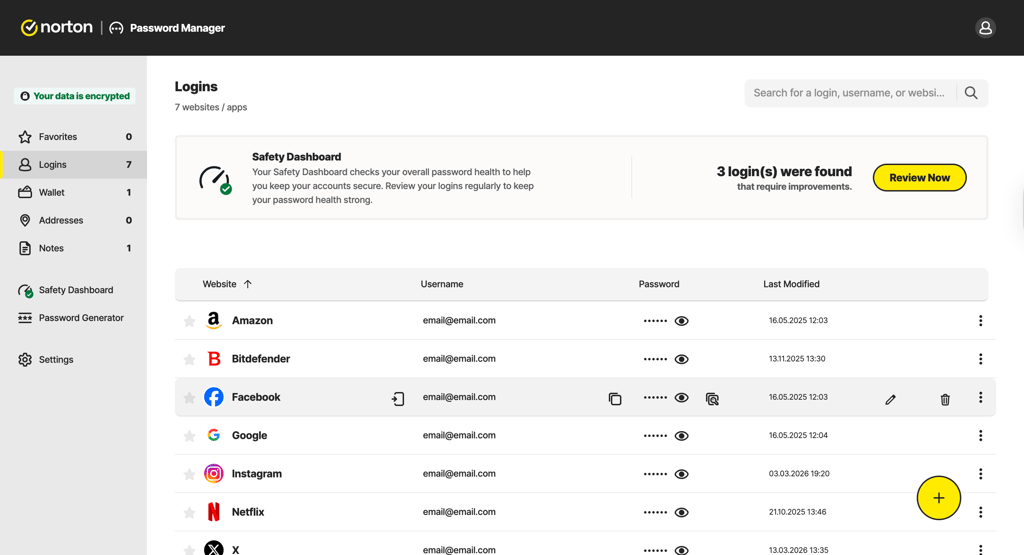Click the Password column header
The image size is (1024, 555).
(x=659, y=284)
